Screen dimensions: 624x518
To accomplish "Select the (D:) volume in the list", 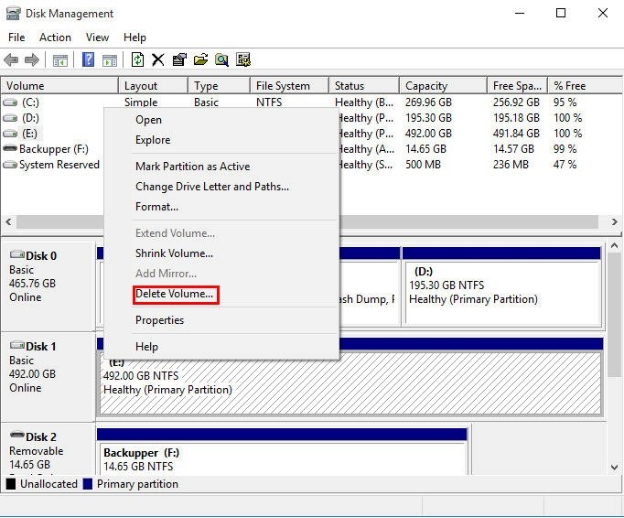I will coord(30,118).
